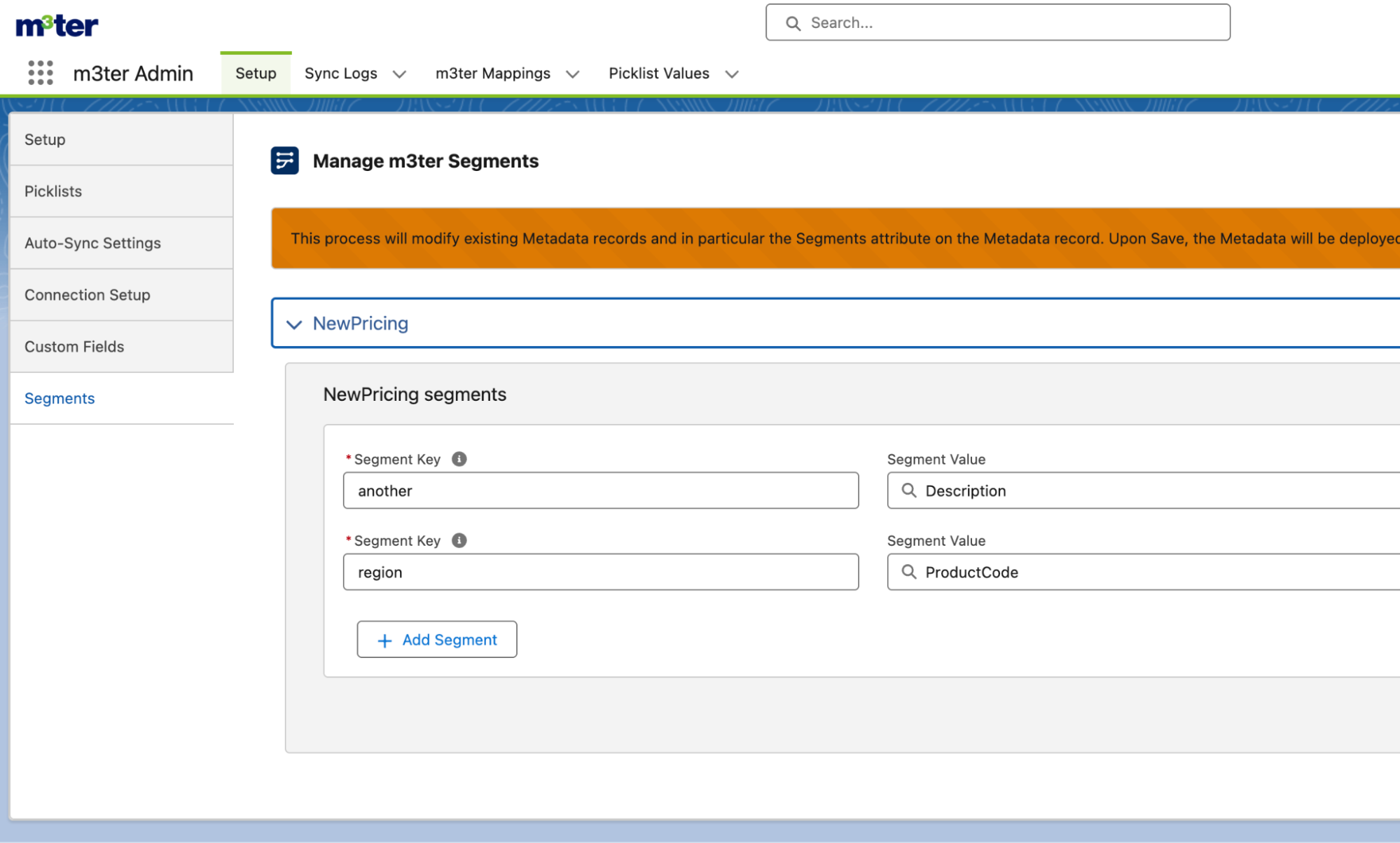
Task: Click the Segment Key field containing 'region'
Action: (x=600, y=572)
